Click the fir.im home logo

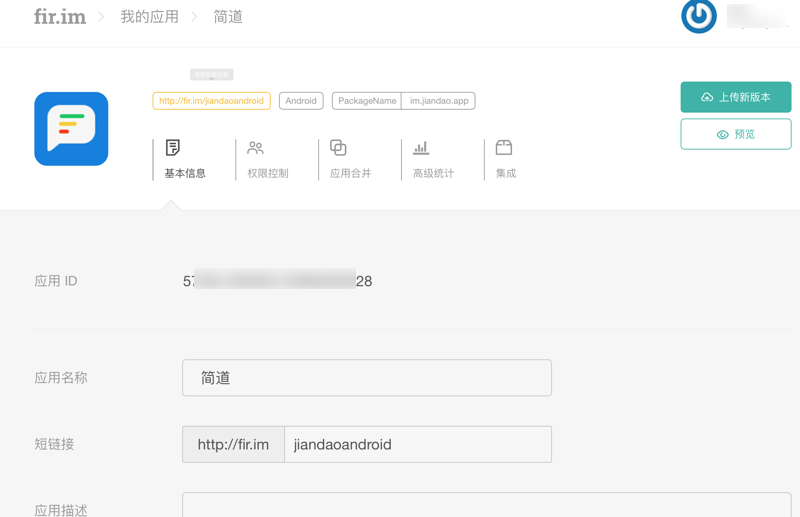[59, 17]
